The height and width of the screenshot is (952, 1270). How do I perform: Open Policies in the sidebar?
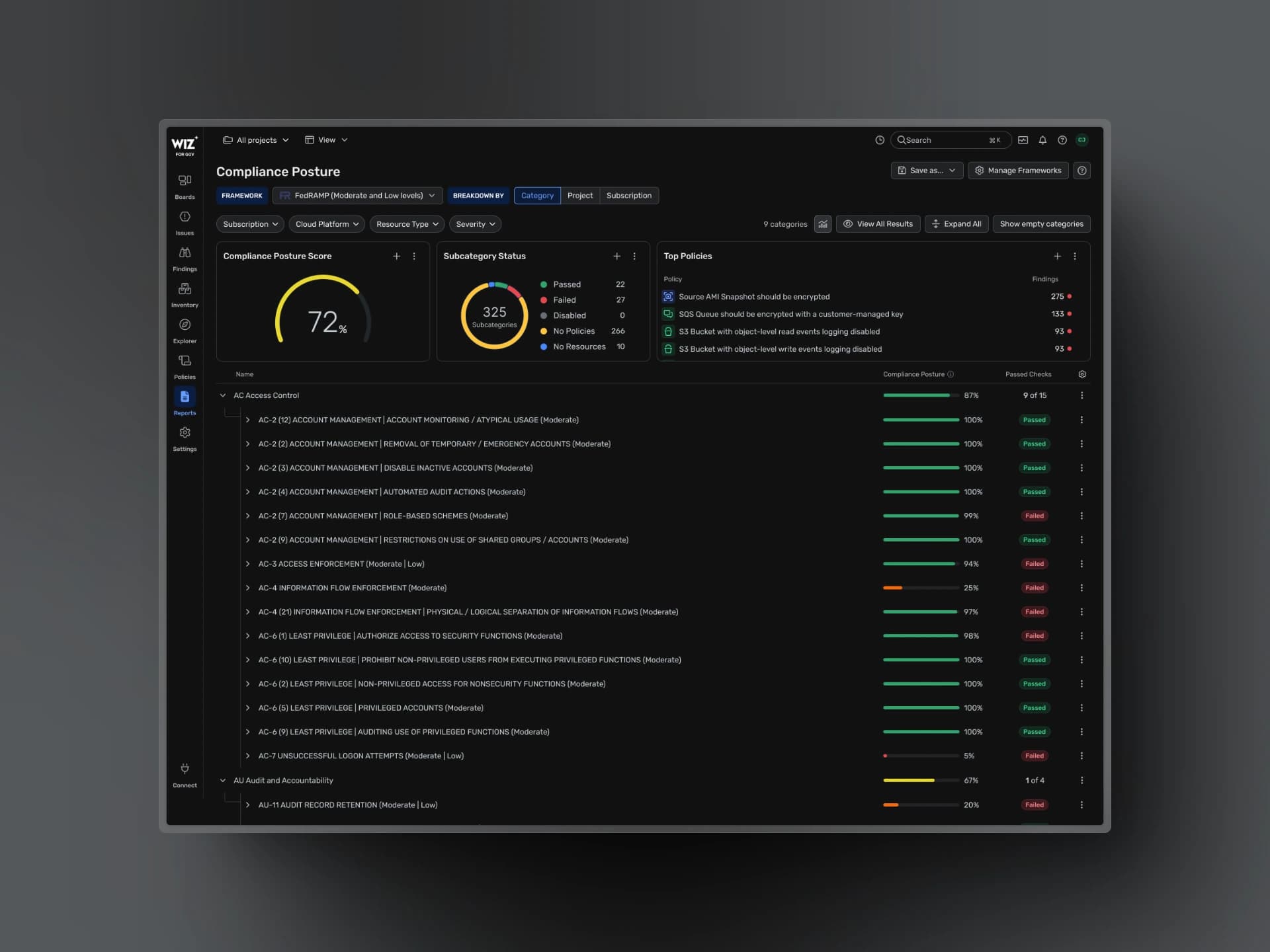185,367
